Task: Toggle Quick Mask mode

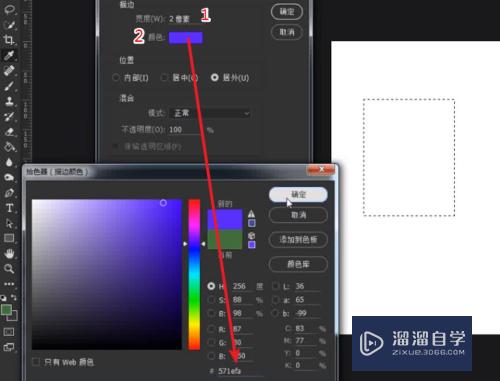Action: [x=9, y=332]
